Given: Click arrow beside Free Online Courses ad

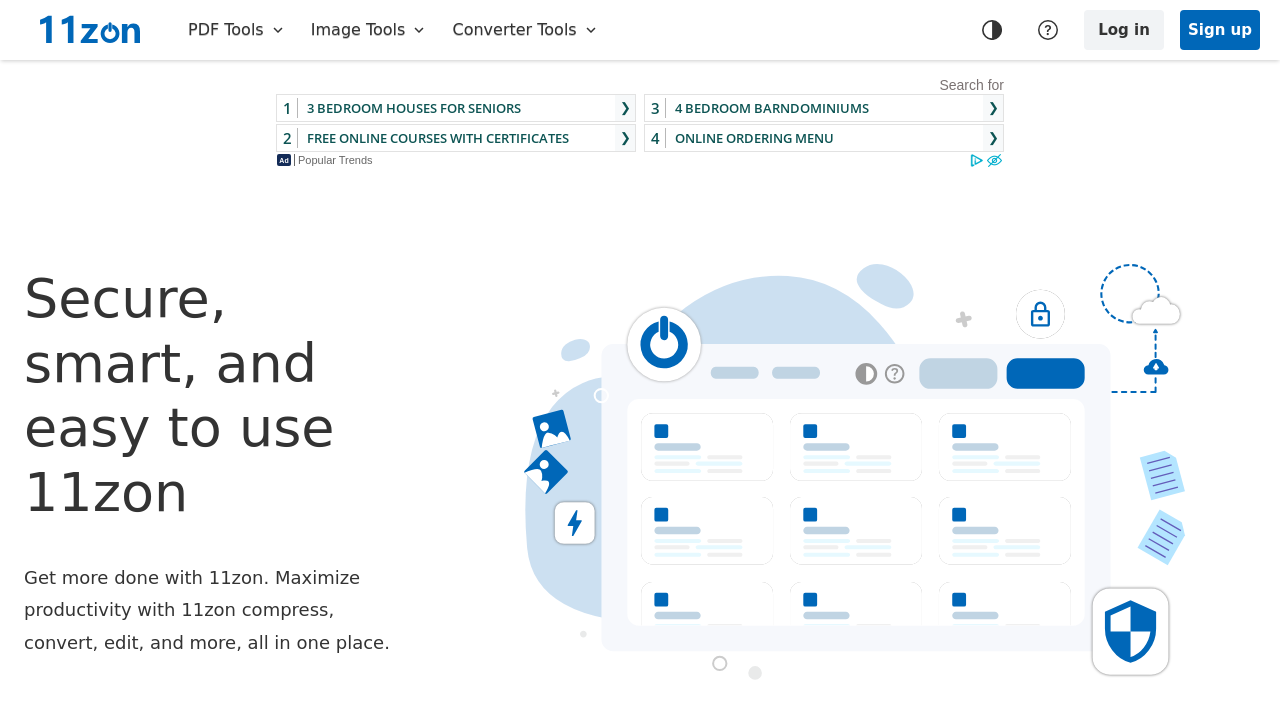Looking at the screenshot, I should [x=625, y=138].
